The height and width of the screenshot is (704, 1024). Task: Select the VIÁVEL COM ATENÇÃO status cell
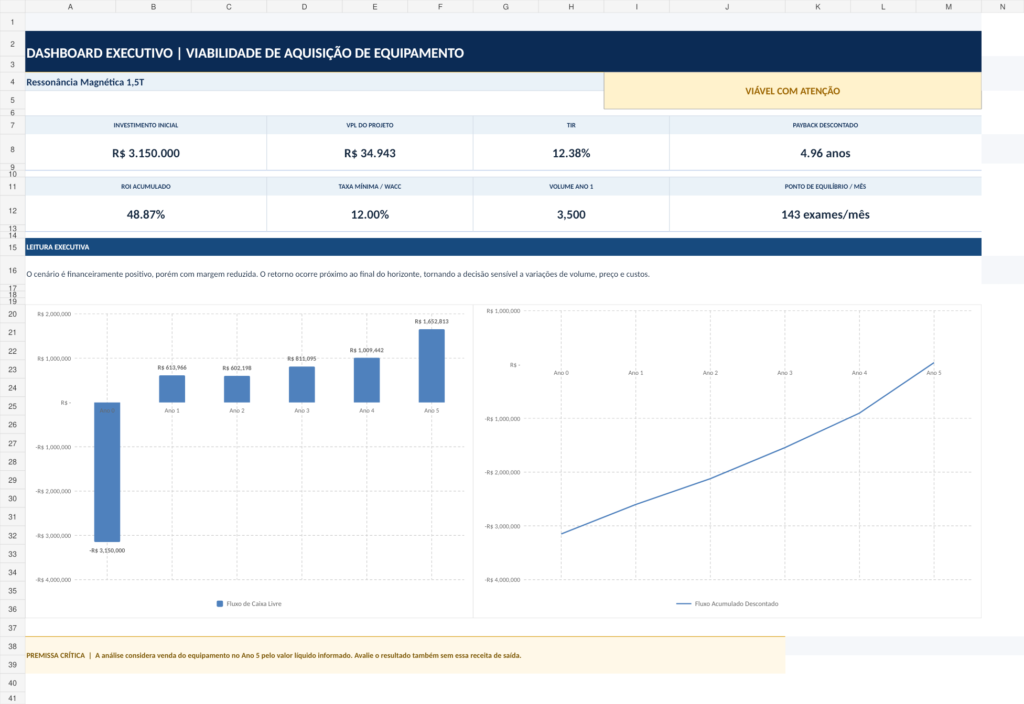click(x=792, y=91)
